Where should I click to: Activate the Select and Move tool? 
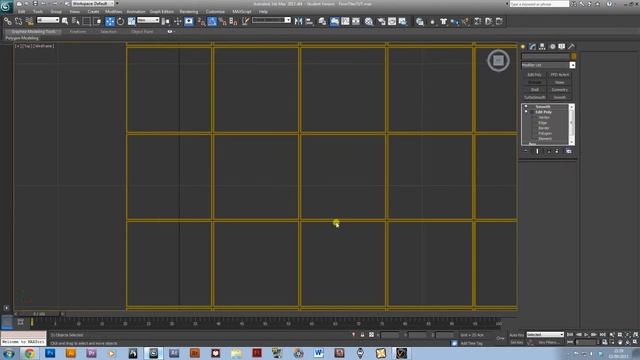110,21
